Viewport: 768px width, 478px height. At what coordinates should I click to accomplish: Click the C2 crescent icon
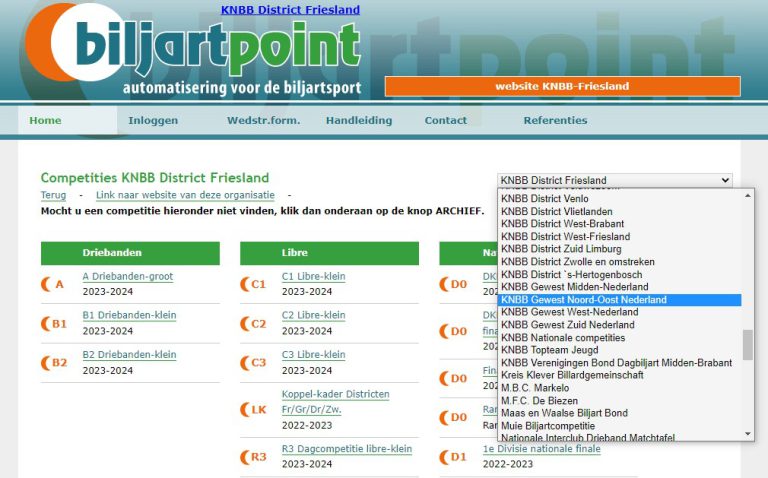pos(253,324)
